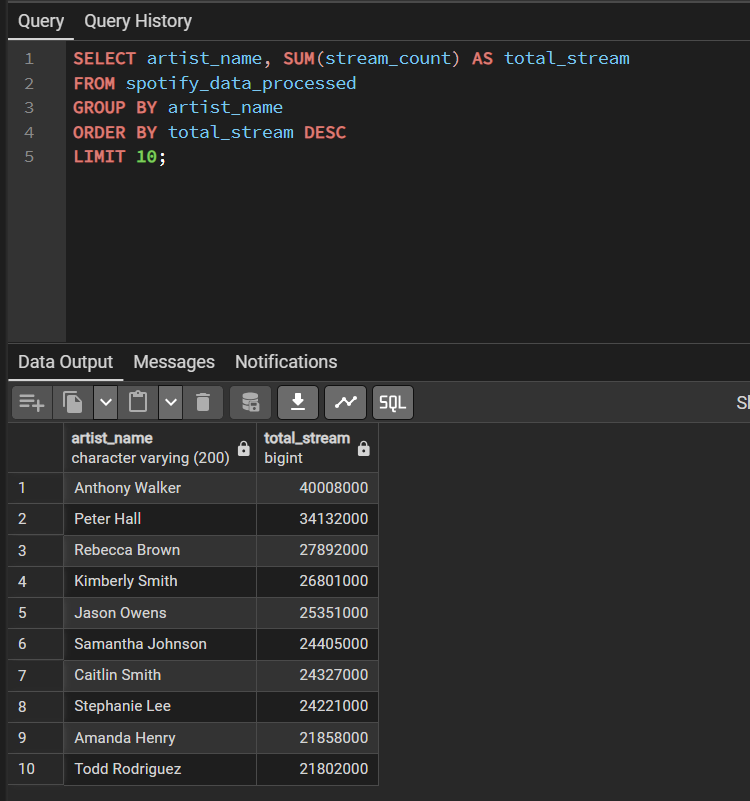The image size is (750, 801).
Task: Select the Kimberly Smith cell
Action: pyautogui.click(x=160, y=582)
